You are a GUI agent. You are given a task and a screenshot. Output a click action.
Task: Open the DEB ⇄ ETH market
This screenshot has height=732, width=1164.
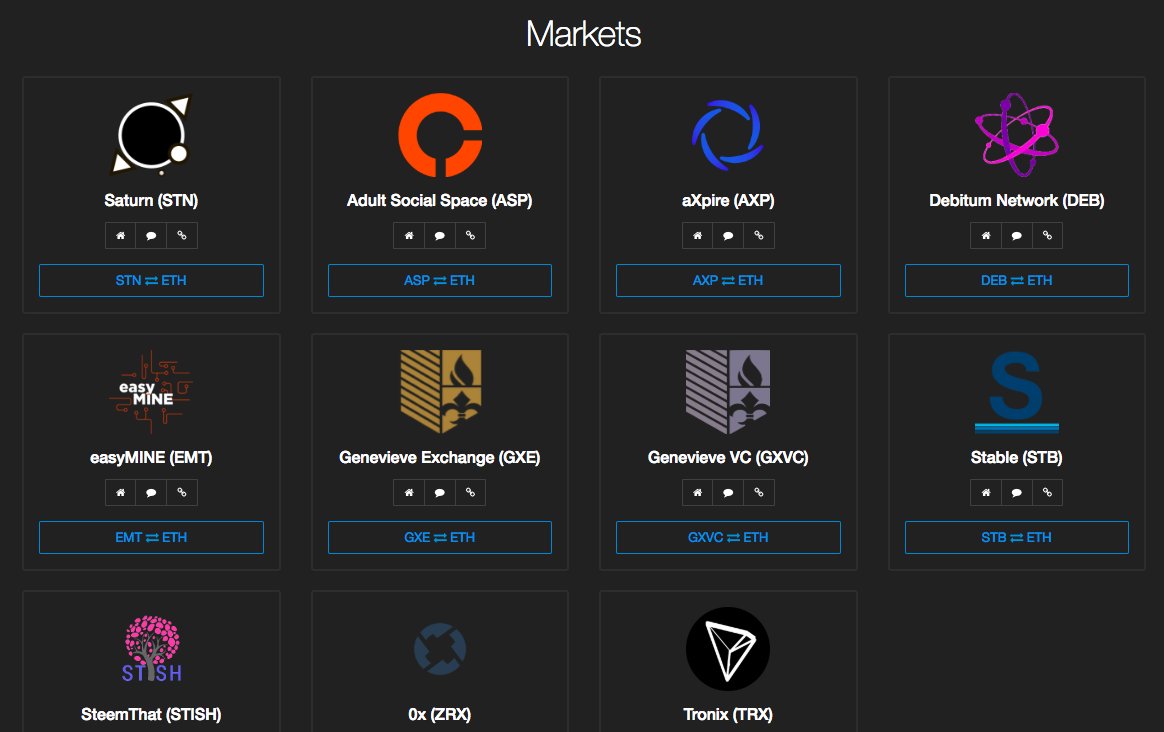click(1016, 281)
